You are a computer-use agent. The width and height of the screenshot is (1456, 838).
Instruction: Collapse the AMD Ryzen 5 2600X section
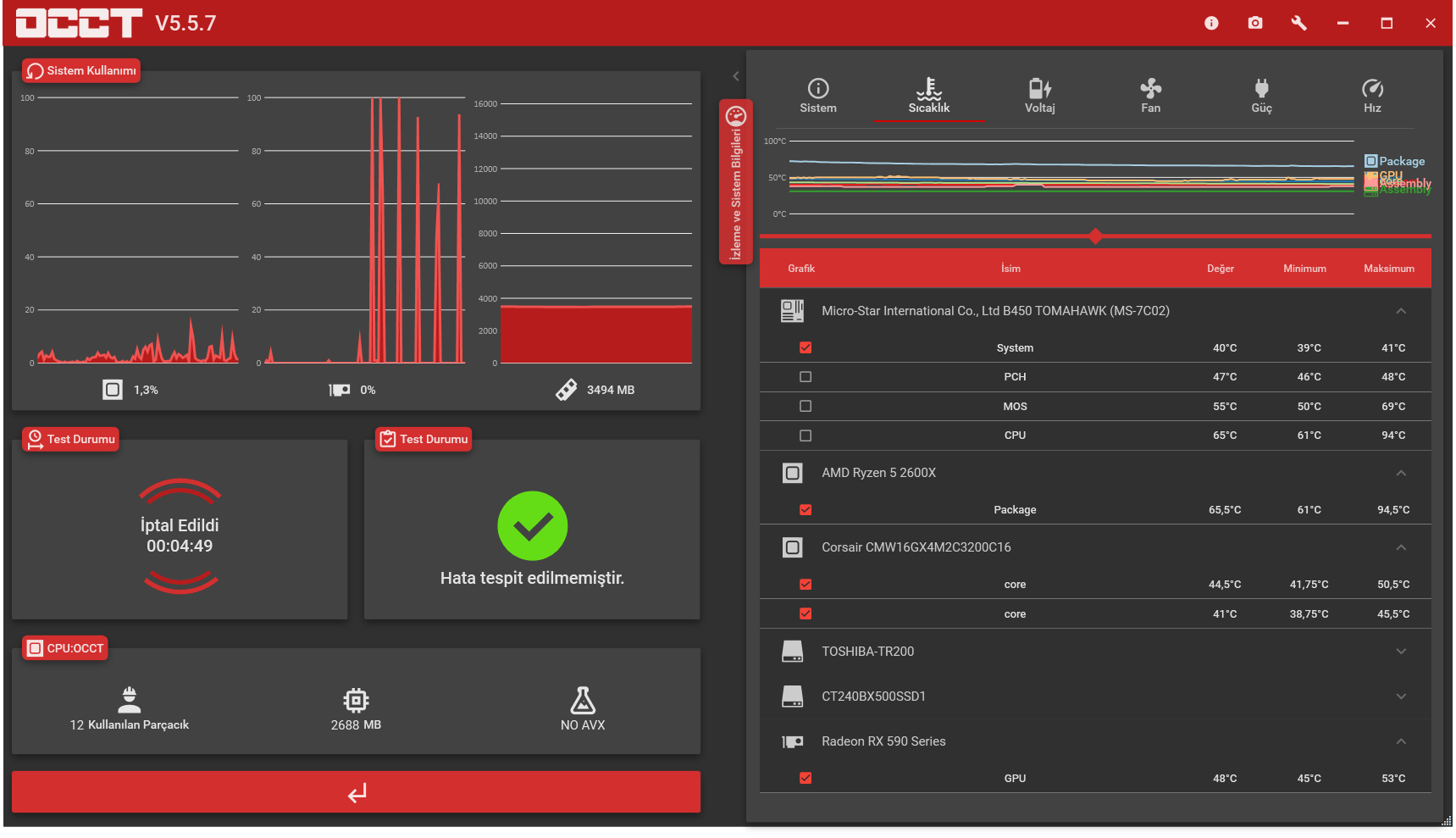point(1401,473)
